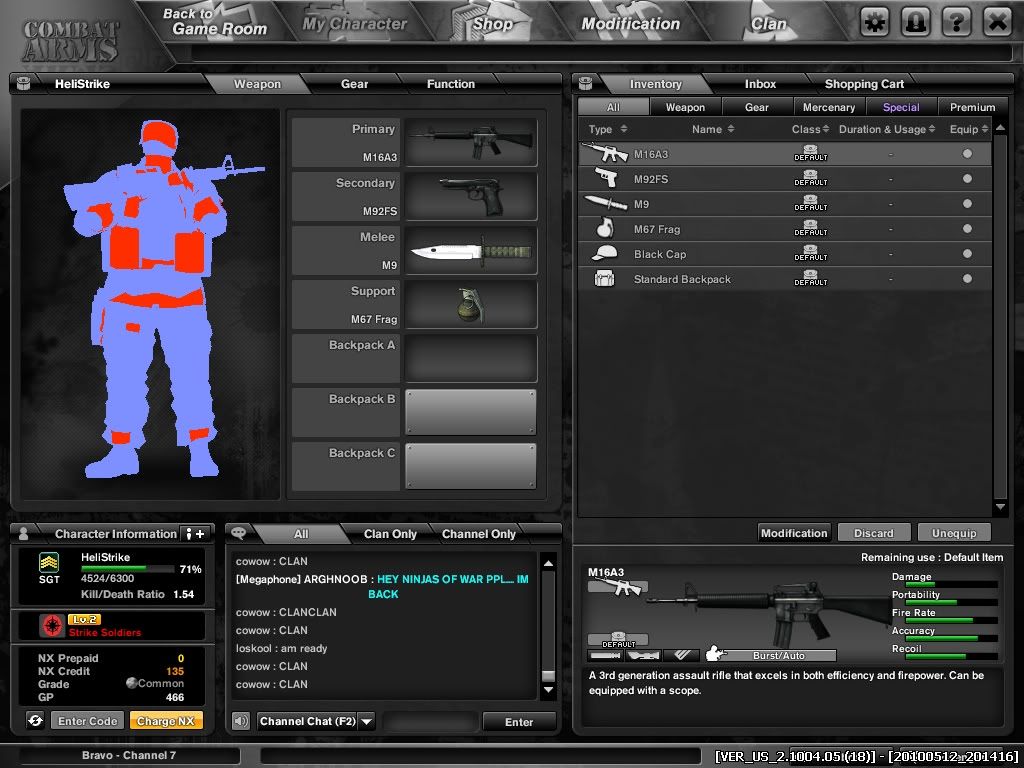Open Modification in the top navigation
The width and height of the screenshot is (1024, 768).
[x=630, y=24]
